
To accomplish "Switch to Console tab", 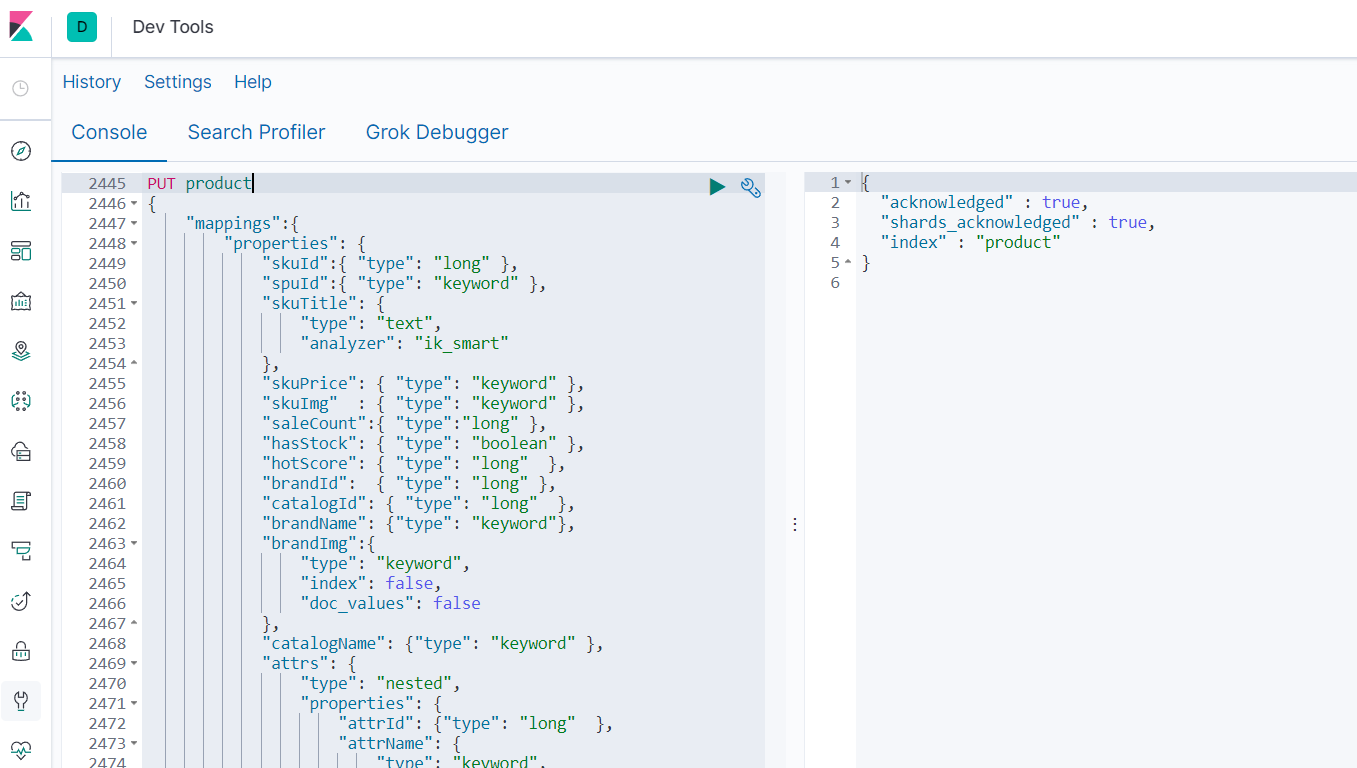I will [x=109, y=132].
